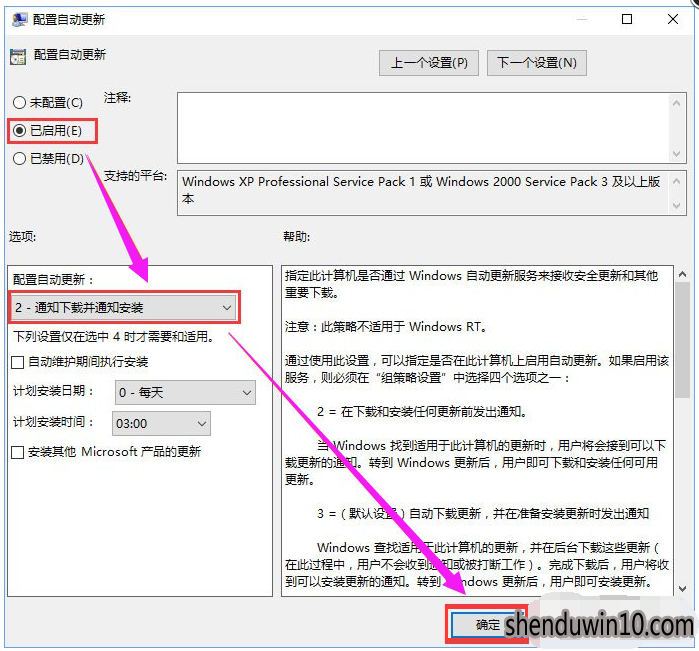Click the help pane scrollbar down arrow

pos(682,589)
